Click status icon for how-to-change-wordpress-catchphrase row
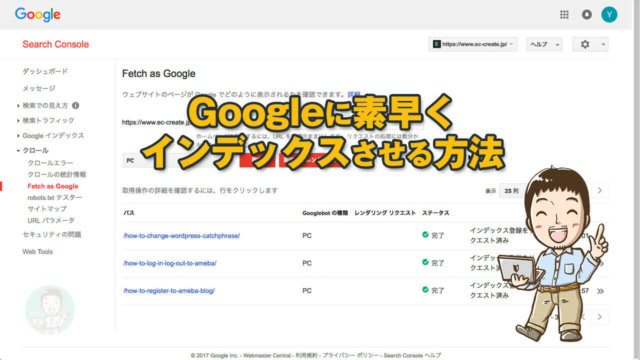 coord(425,235)
